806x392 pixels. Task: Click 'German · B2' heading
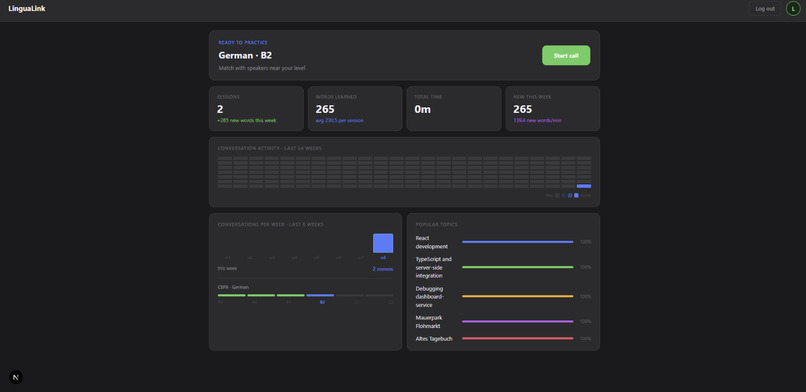[x=245, y=55]
